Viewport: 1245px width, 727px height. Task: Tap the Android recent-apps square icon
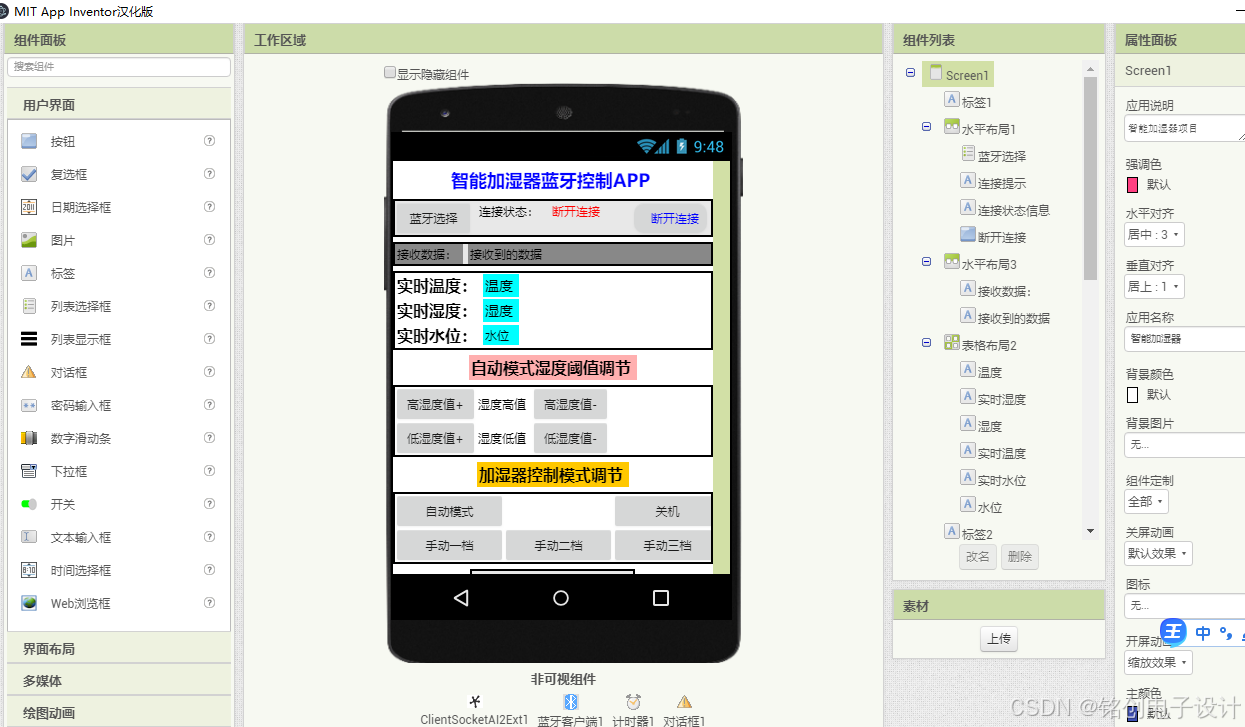coord(660,598)
